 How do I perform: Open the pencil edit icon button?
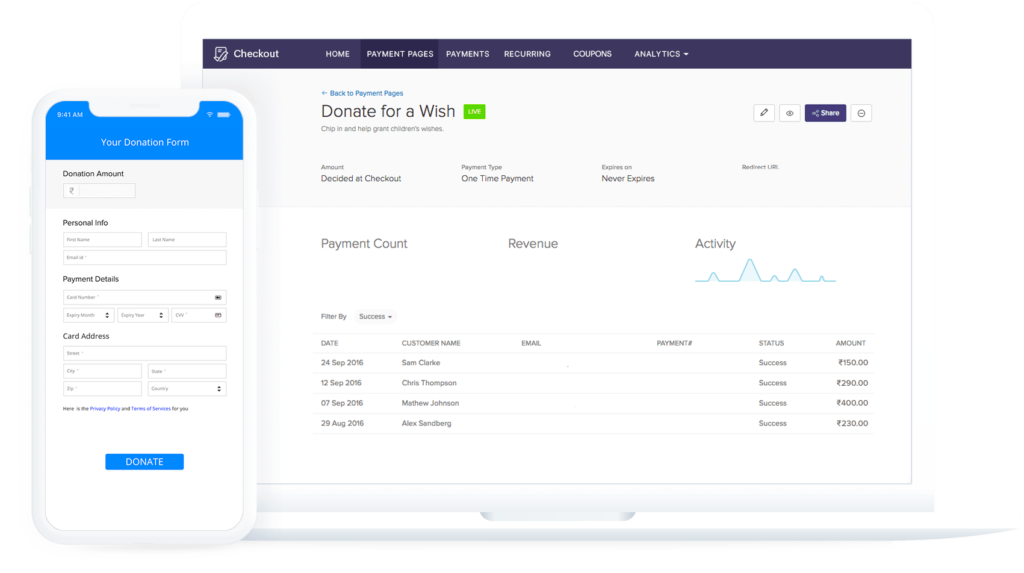[x=763, y=113]
